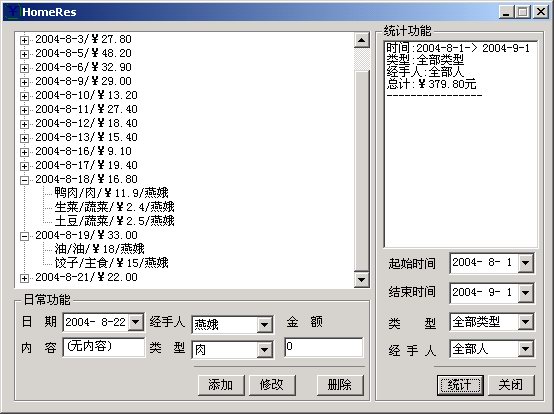This screenshot has height=414, width=554.
Task: Click the 删除 button
Action: 340,385
